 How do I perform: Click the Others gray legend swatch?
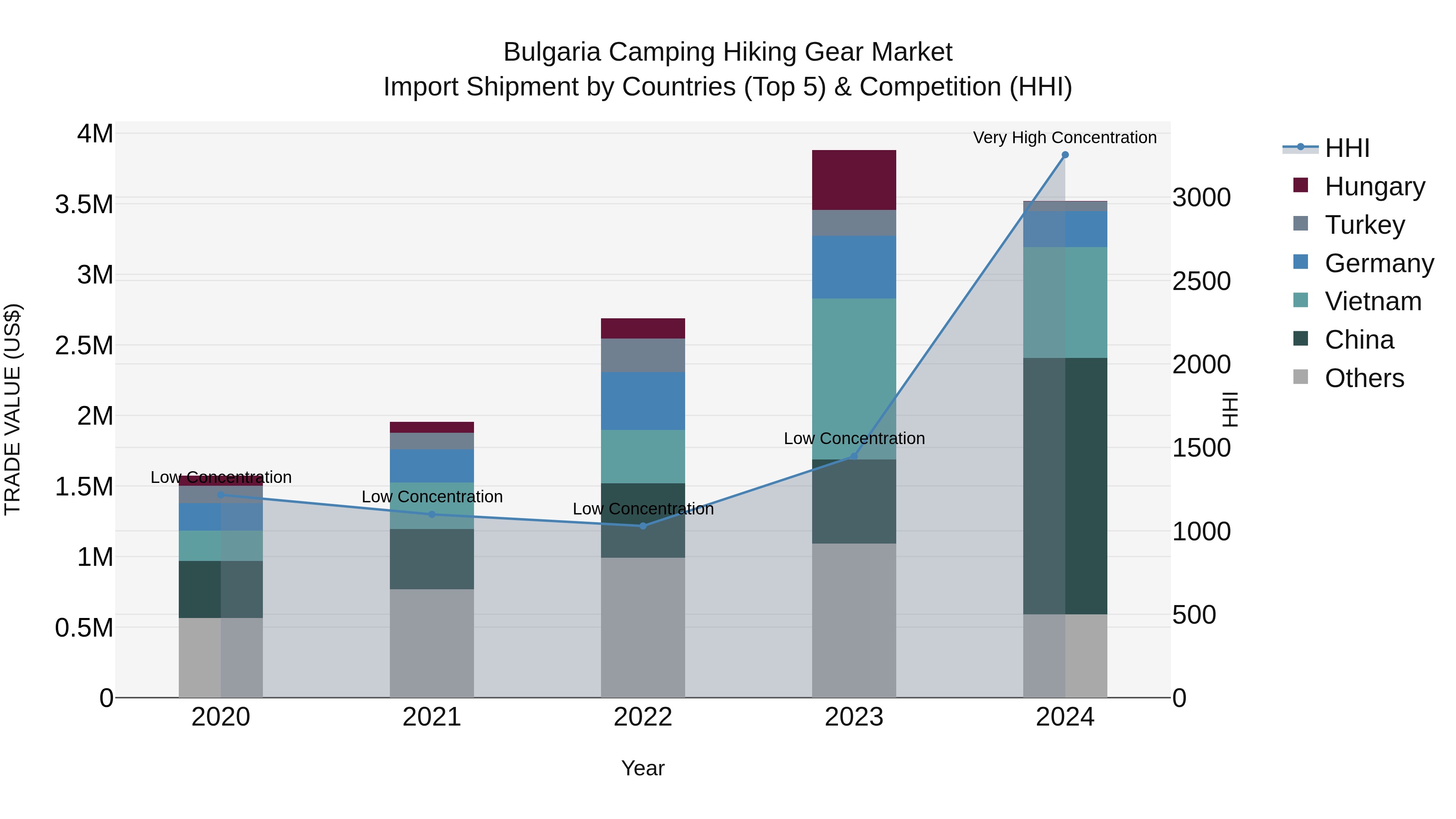(x=1301, y=377)
